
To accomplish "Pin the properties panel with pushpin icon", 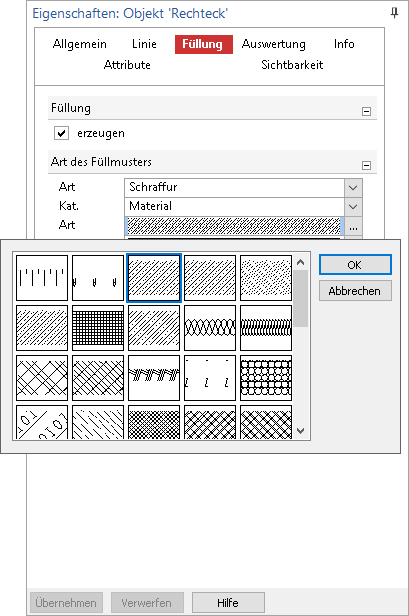I will (394, 13).
